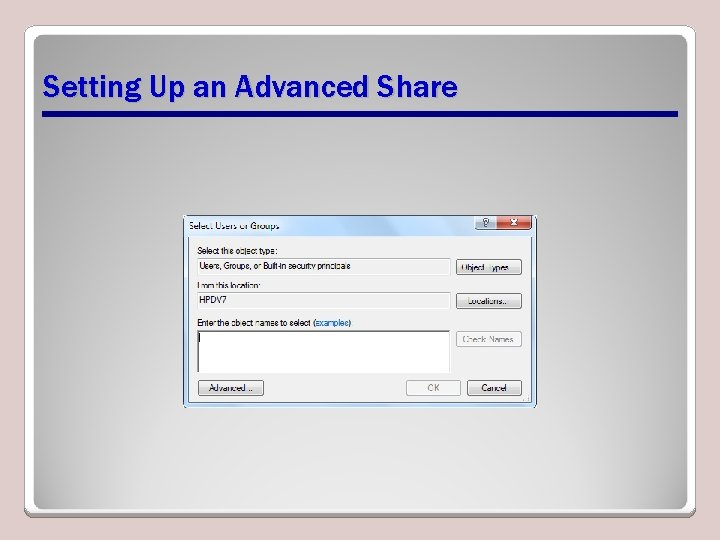This screenshot has height=540, width=720.
Task: Click the object type field text
Action: pos(275,266)
